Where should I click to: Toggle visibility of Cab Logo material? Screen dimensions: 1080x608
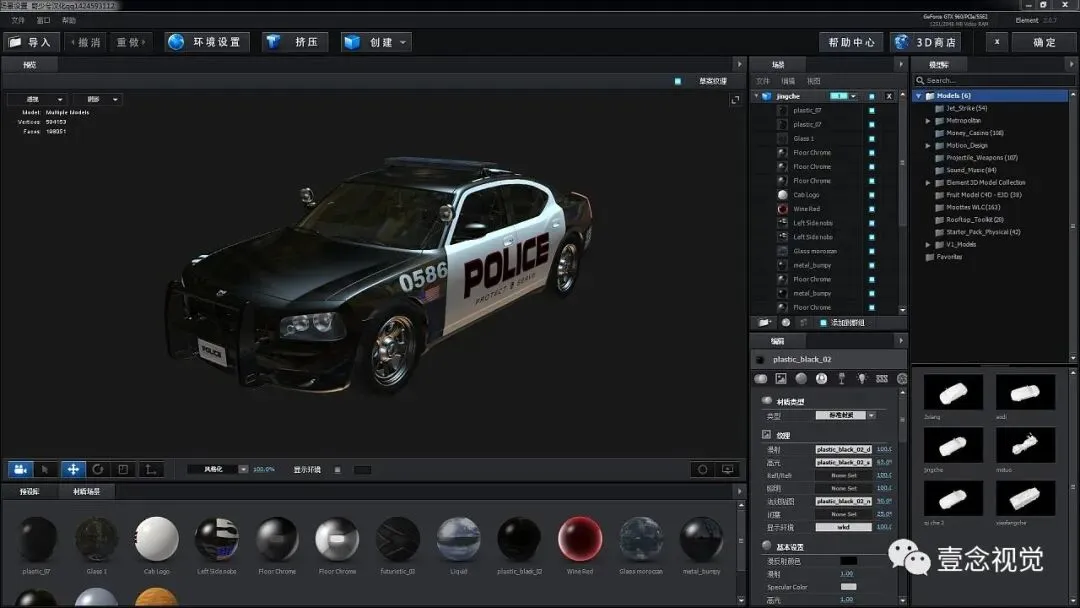point(871,195)
